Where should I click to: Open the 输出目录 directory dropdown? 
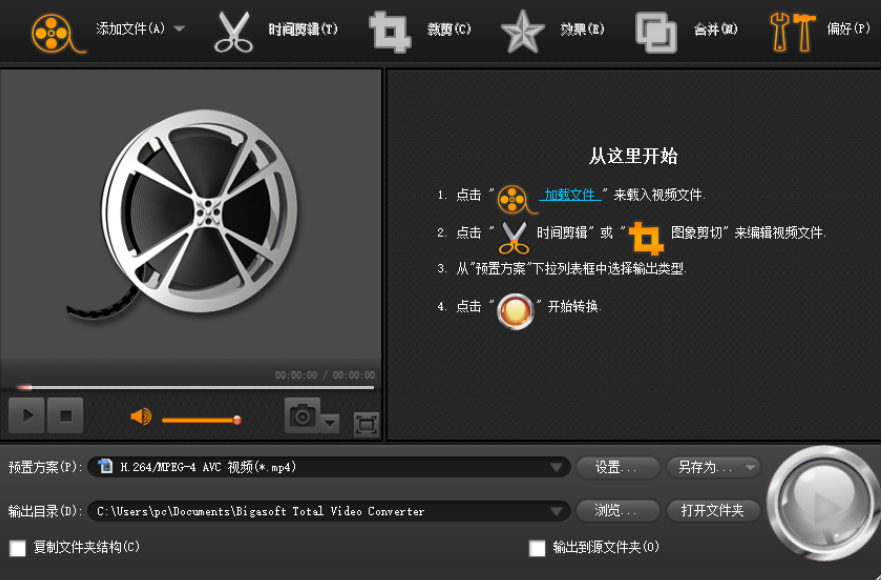point(558,510)
